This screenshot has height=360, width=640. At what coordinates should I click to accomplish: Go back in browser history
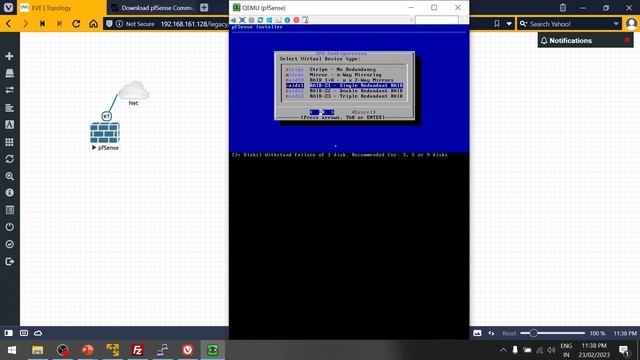coord(9,24)
